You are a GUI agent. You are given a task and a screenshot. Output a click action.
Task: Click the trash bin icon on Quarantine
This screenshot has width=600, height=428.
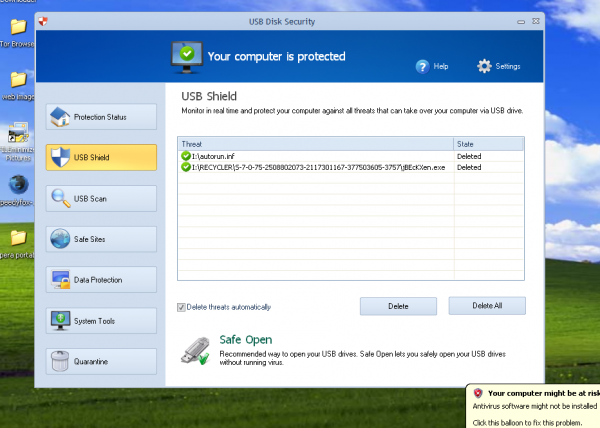coord(60,361)
